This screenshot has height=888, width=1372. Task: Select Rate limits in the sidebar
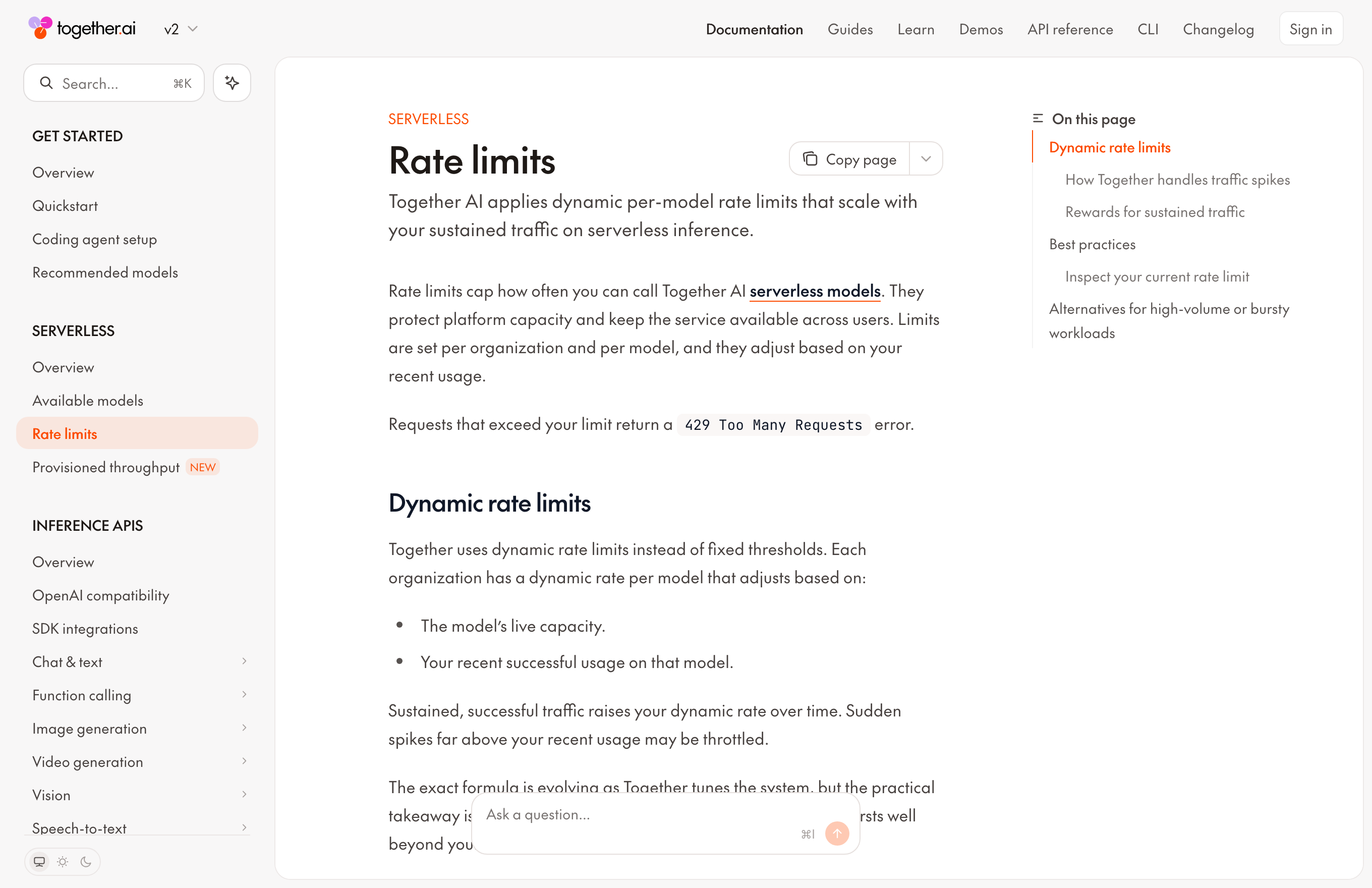coord(137,433)
